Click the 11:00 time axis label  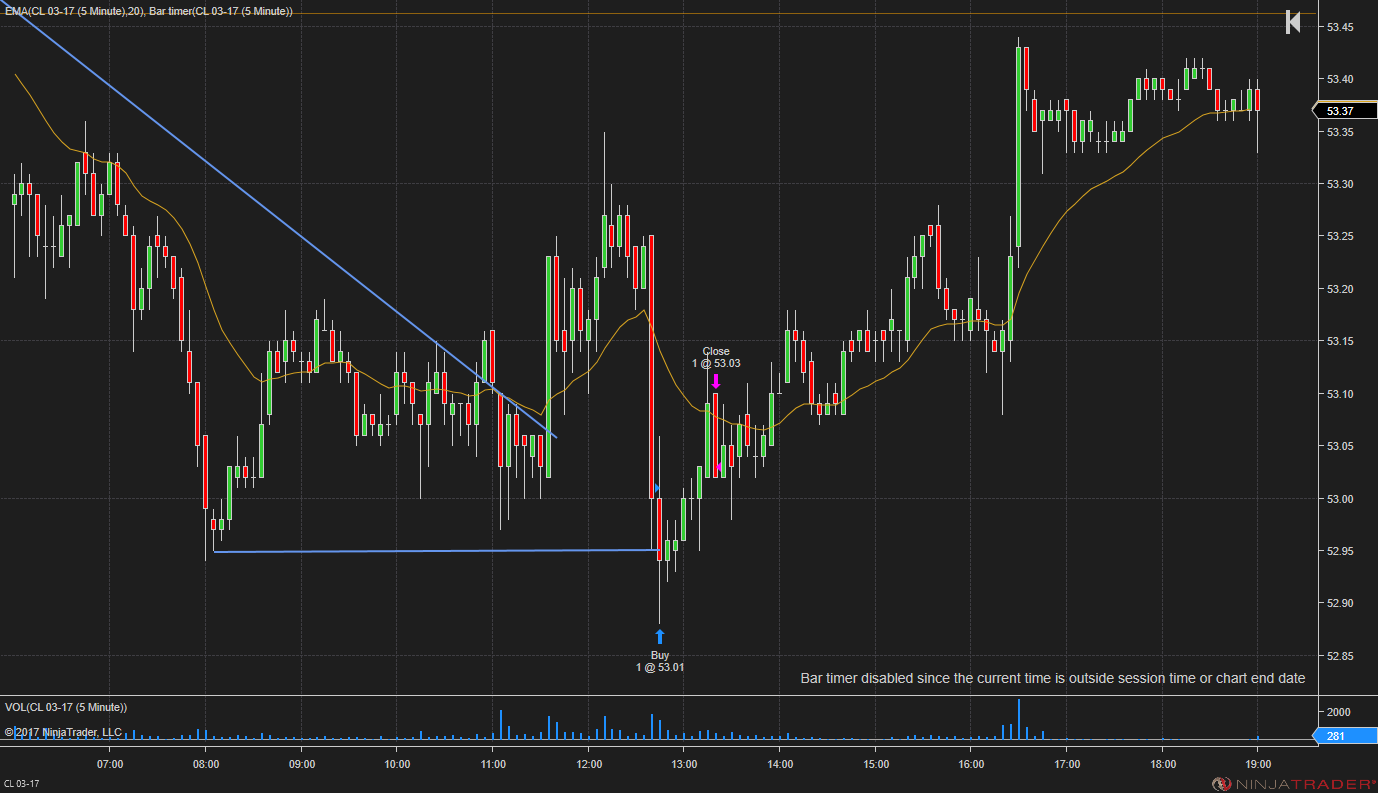(493, 764)
